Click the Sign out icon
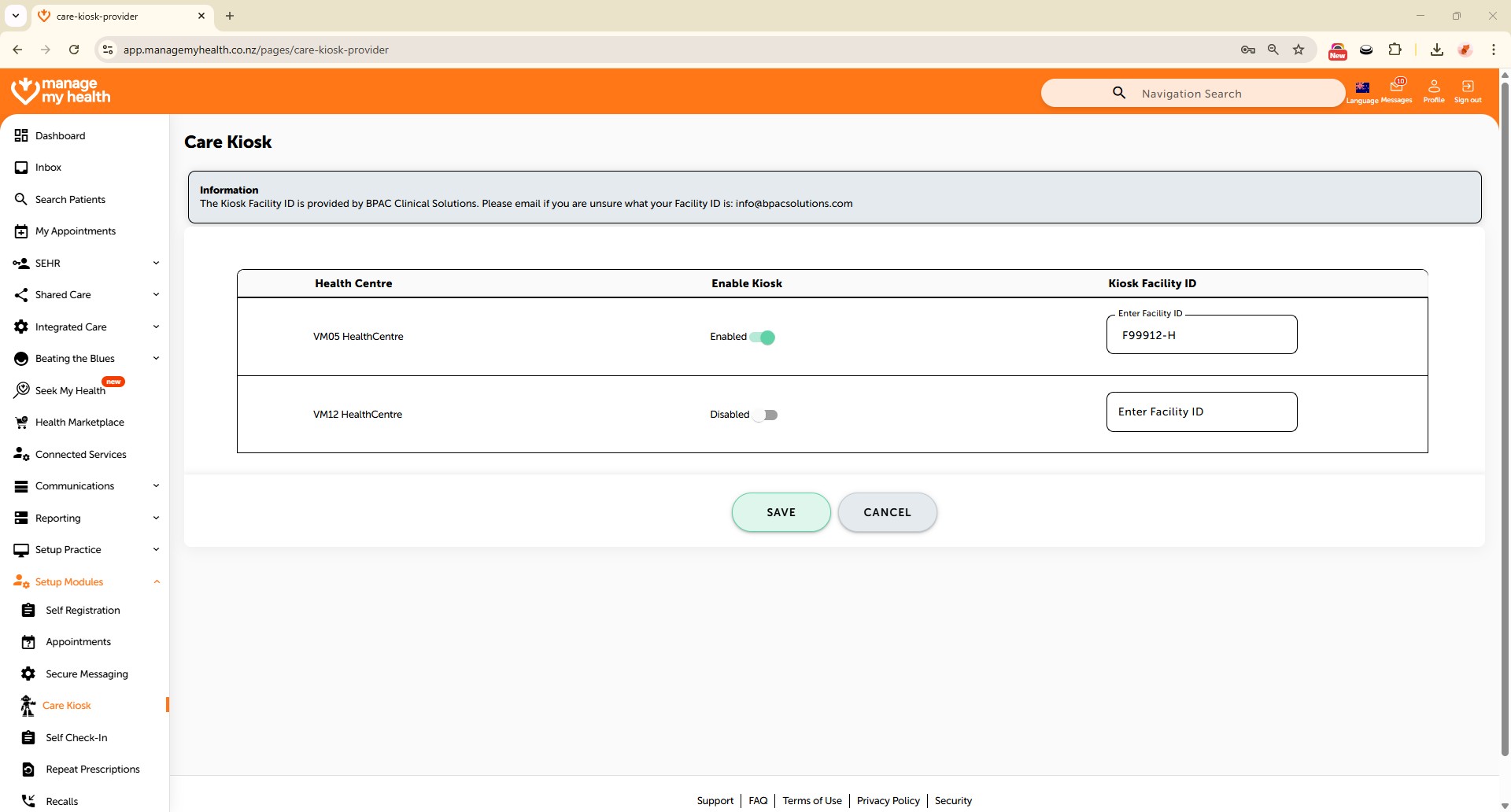This screenshot has height=812, width=1511. pos(1468,87)
